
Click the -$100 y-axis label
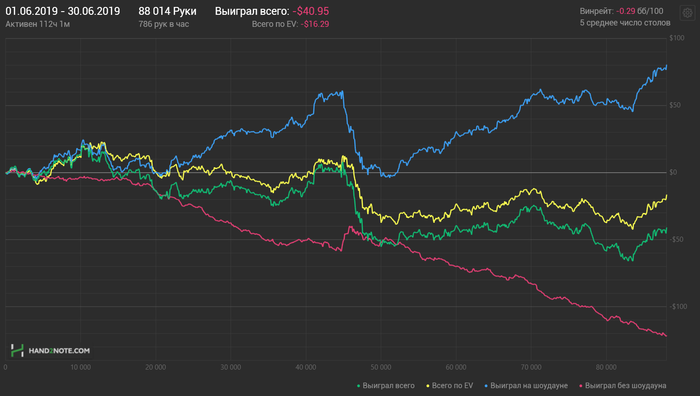[x=678, y=306]
